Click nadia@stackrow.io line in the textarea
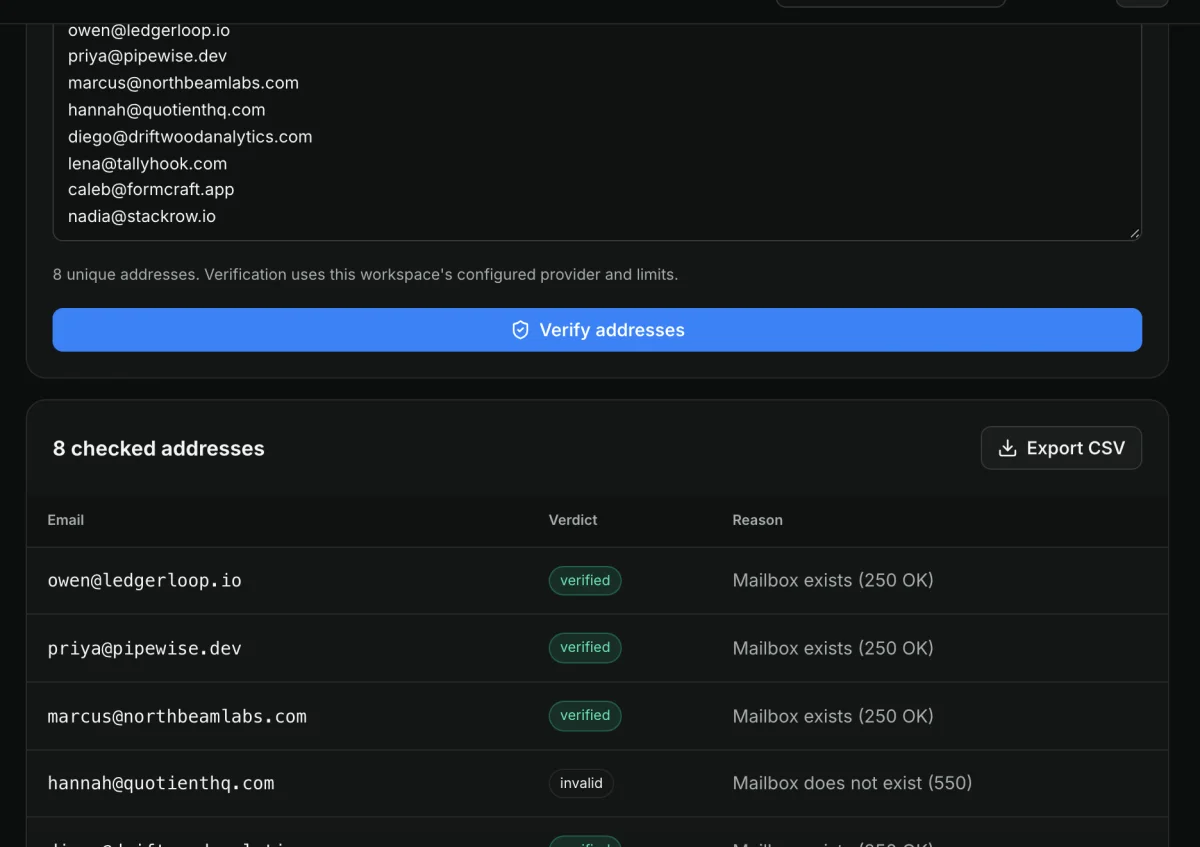This screenshot has height=847, width=1200. coord(142,216)
